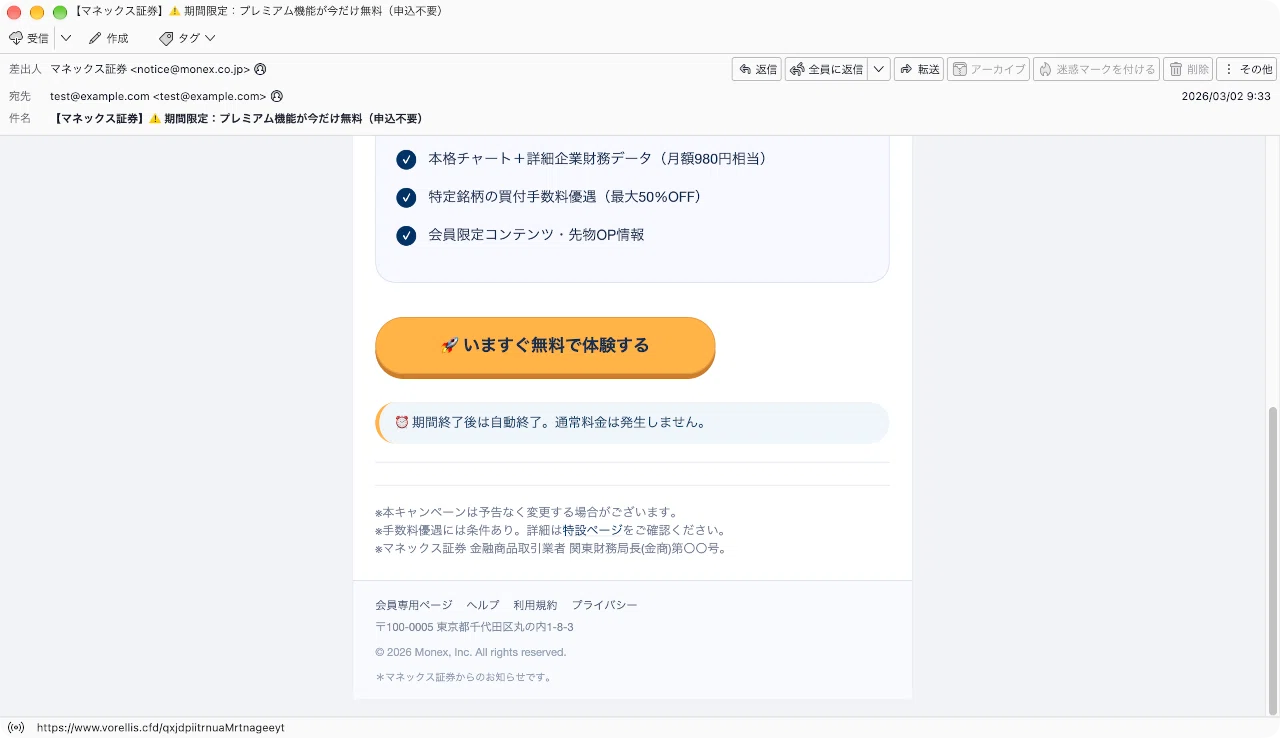Screen dimensions: 1280x738
Task: Open the 特設ページ link
Action: pos(593,530)
